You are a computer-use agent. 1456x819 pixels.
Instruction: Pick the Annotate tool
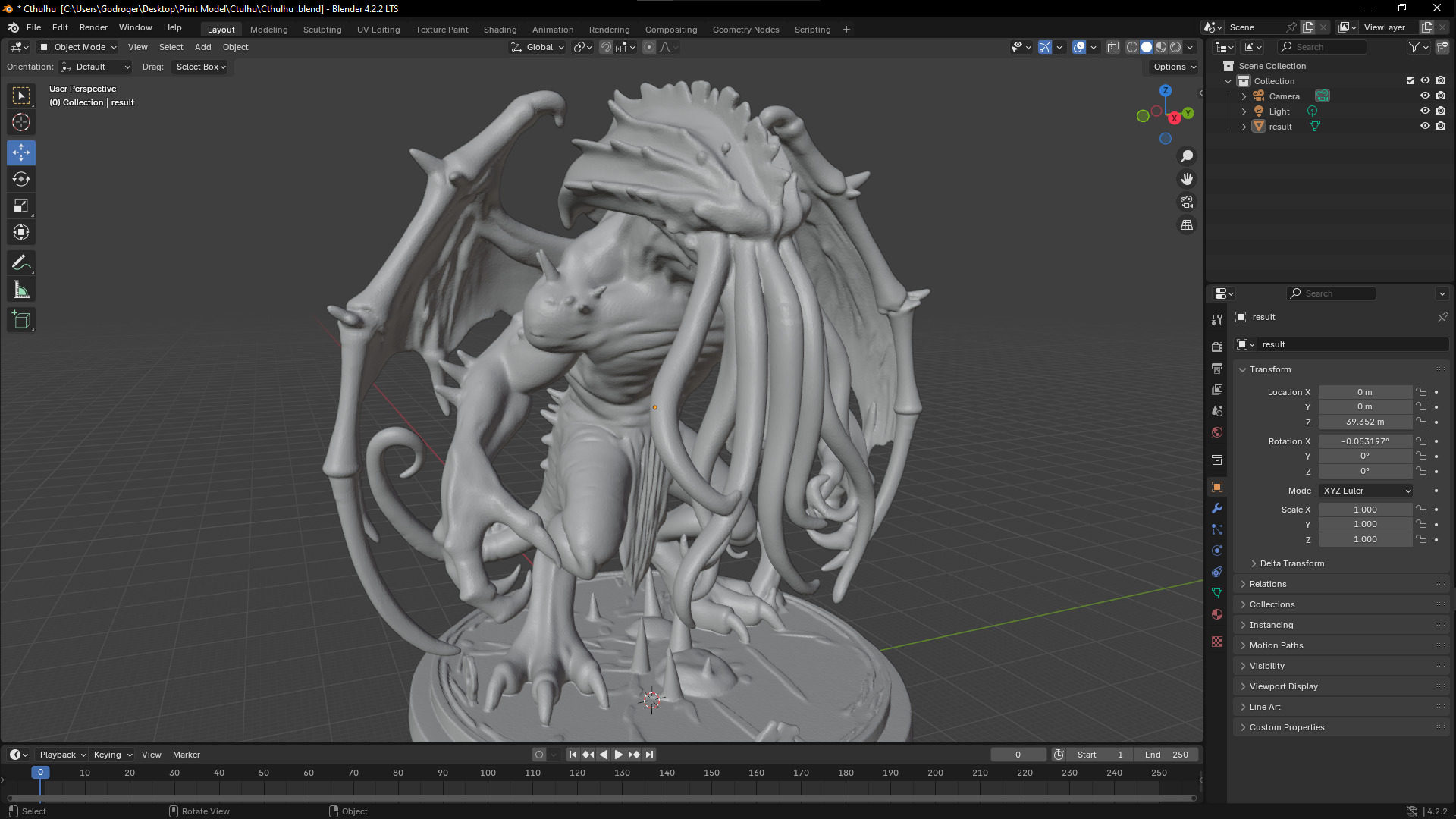pyautogui.click(x=21, y=263)
